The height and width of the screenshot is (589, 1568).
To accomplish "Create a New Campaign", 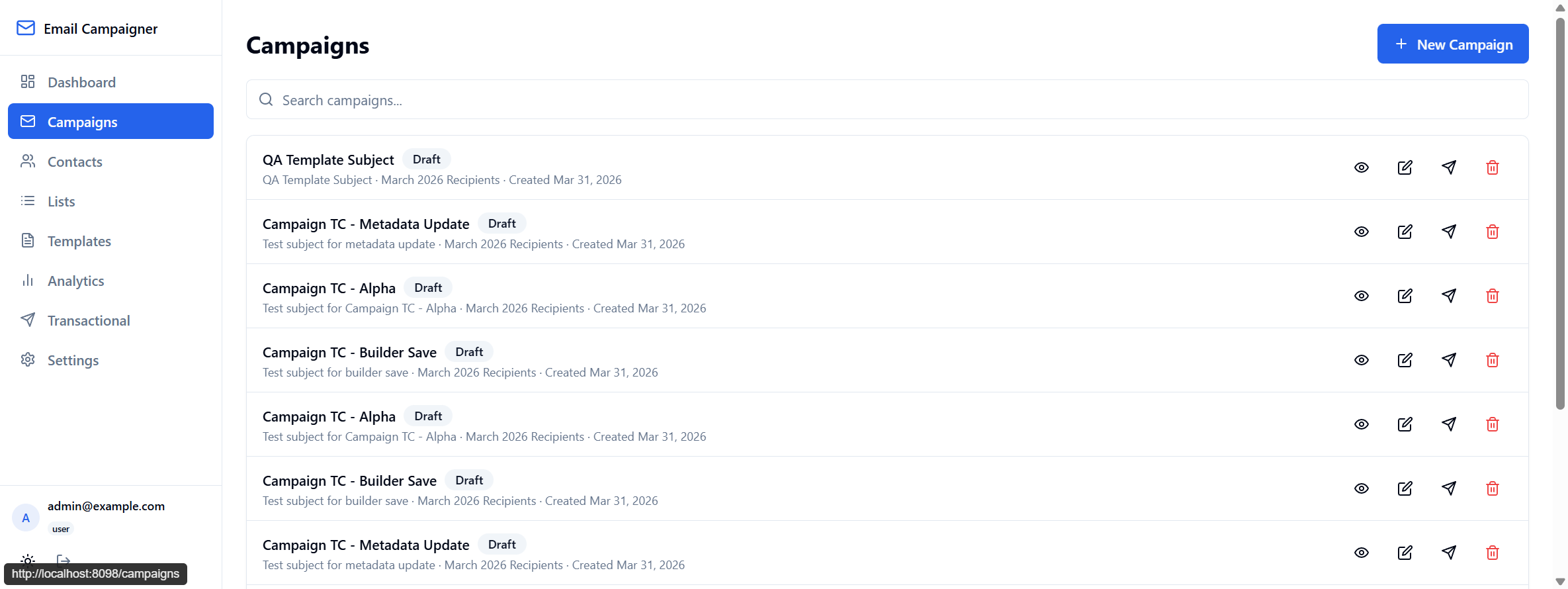I will (x=1452, y=44).
